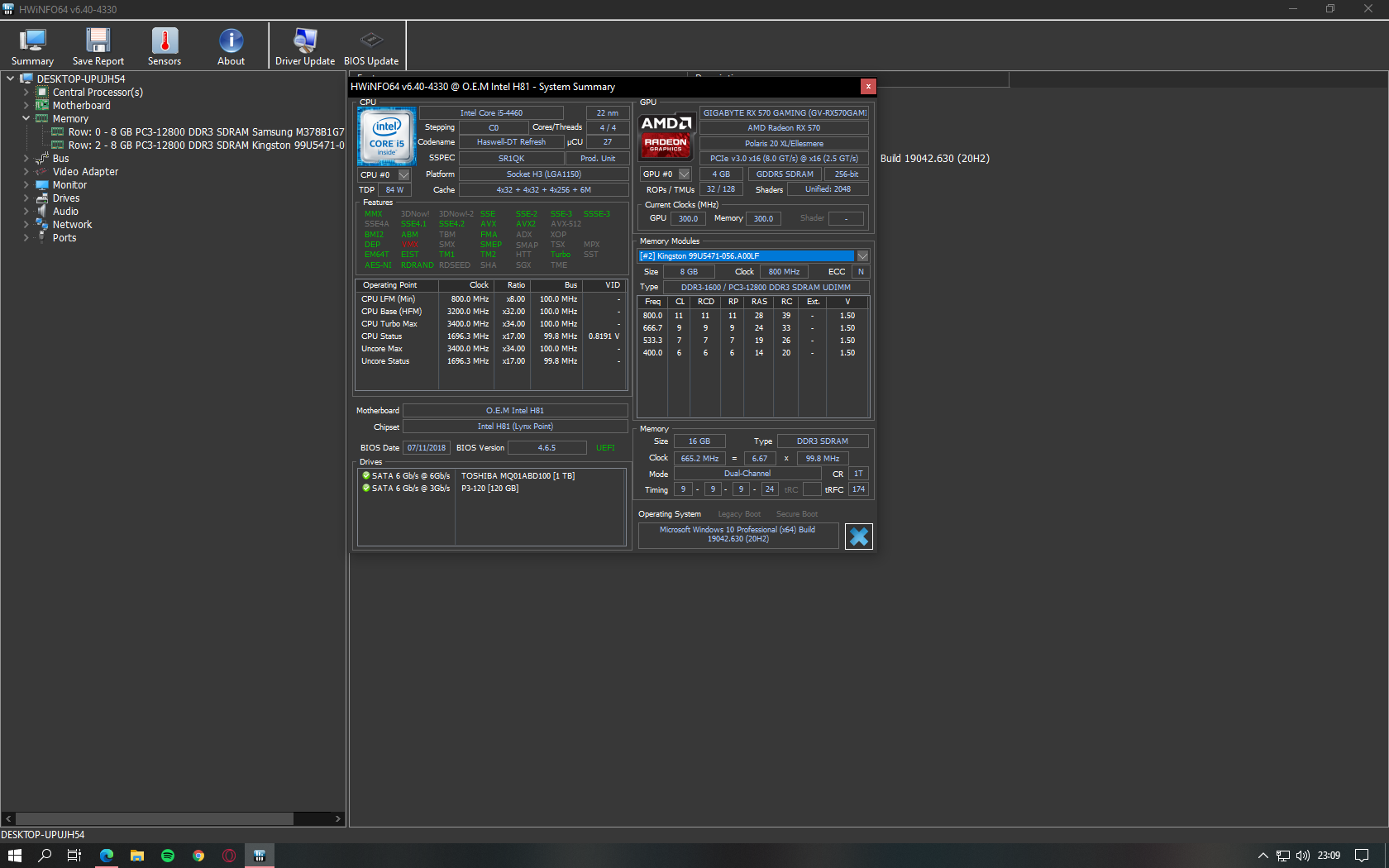Screen dimensions: 1389x868
Task: Click the green status icon of SATA 3Gb/s drive
Action: 365,488
